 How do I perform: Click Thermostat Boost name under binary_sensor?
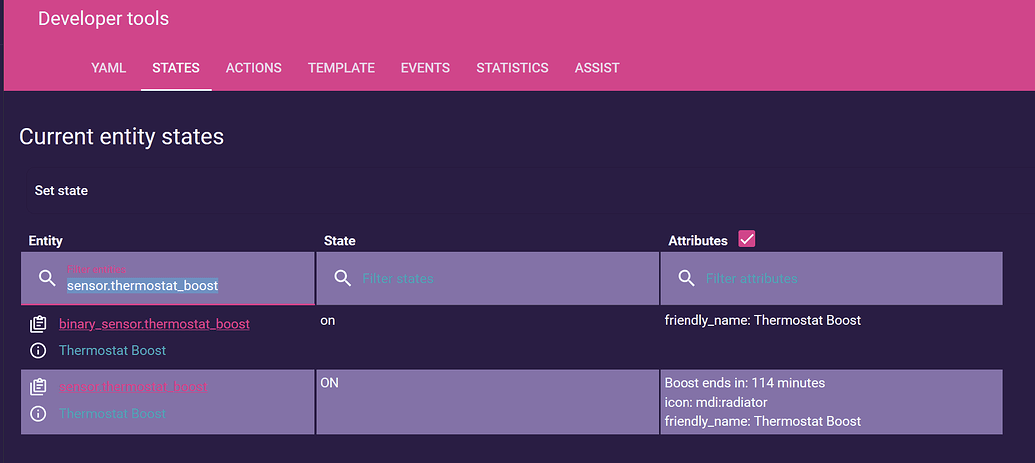[x=112, y=351]
